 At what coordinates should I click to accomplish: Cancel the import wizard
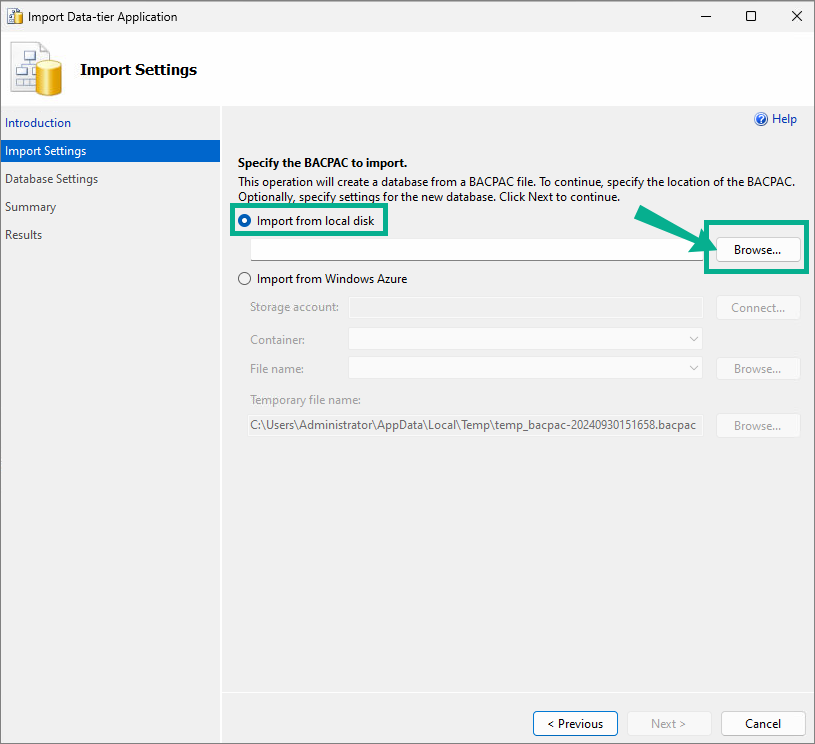click(x=763, y=724)
